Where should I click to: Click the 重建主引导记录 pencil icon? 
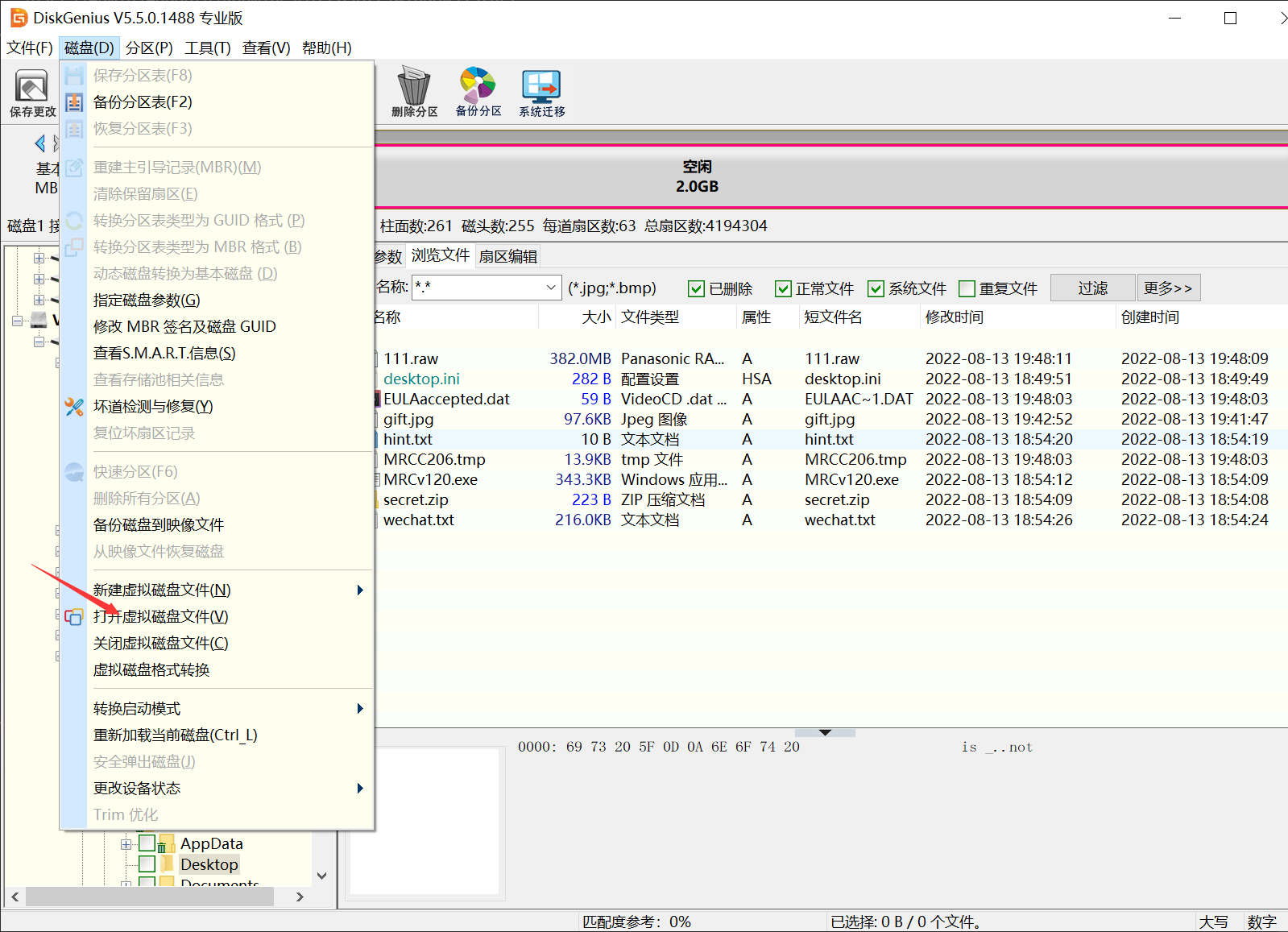(74, 168)
